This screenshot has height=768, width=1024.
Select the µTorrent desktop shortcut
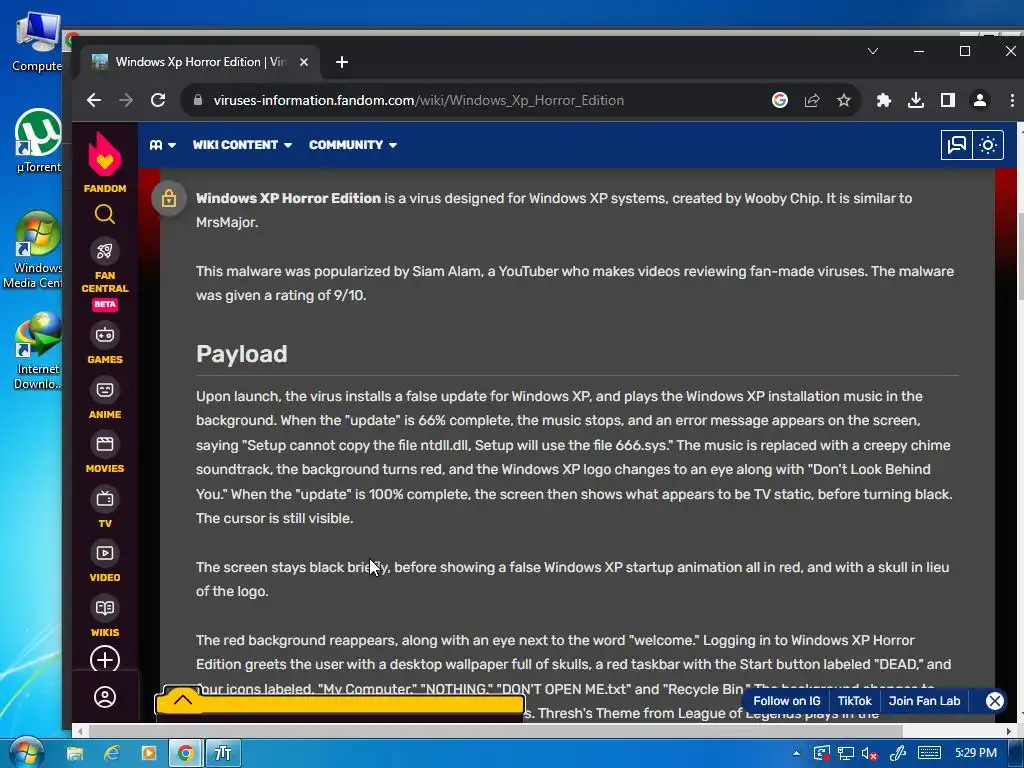pos(38,141)
